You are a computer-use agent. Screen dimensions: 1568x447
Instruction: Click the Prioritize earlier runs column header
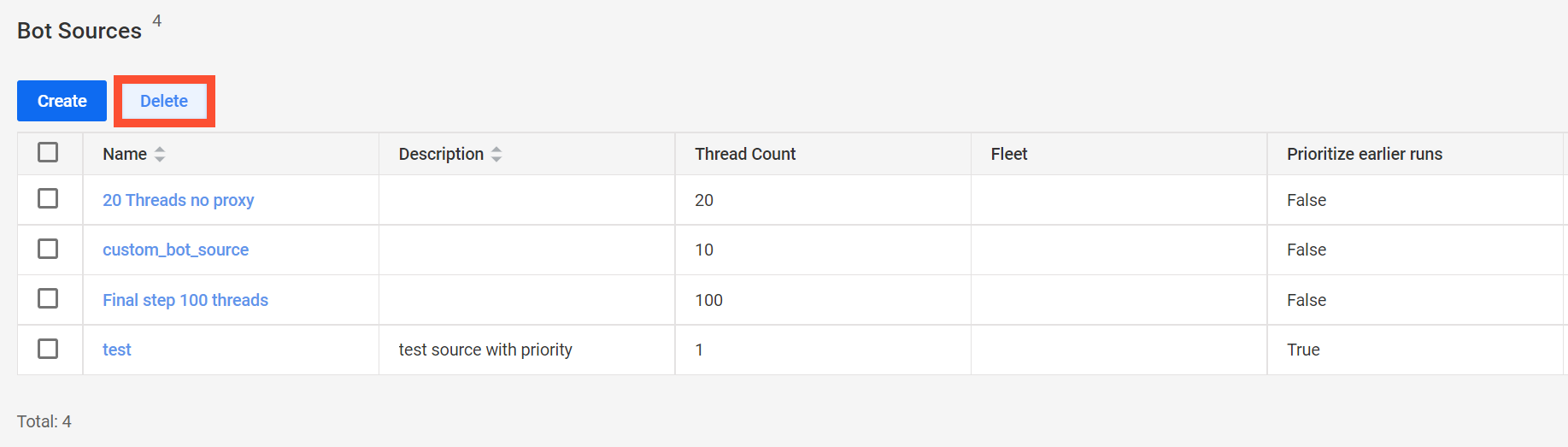click(x=1365, y=154)
